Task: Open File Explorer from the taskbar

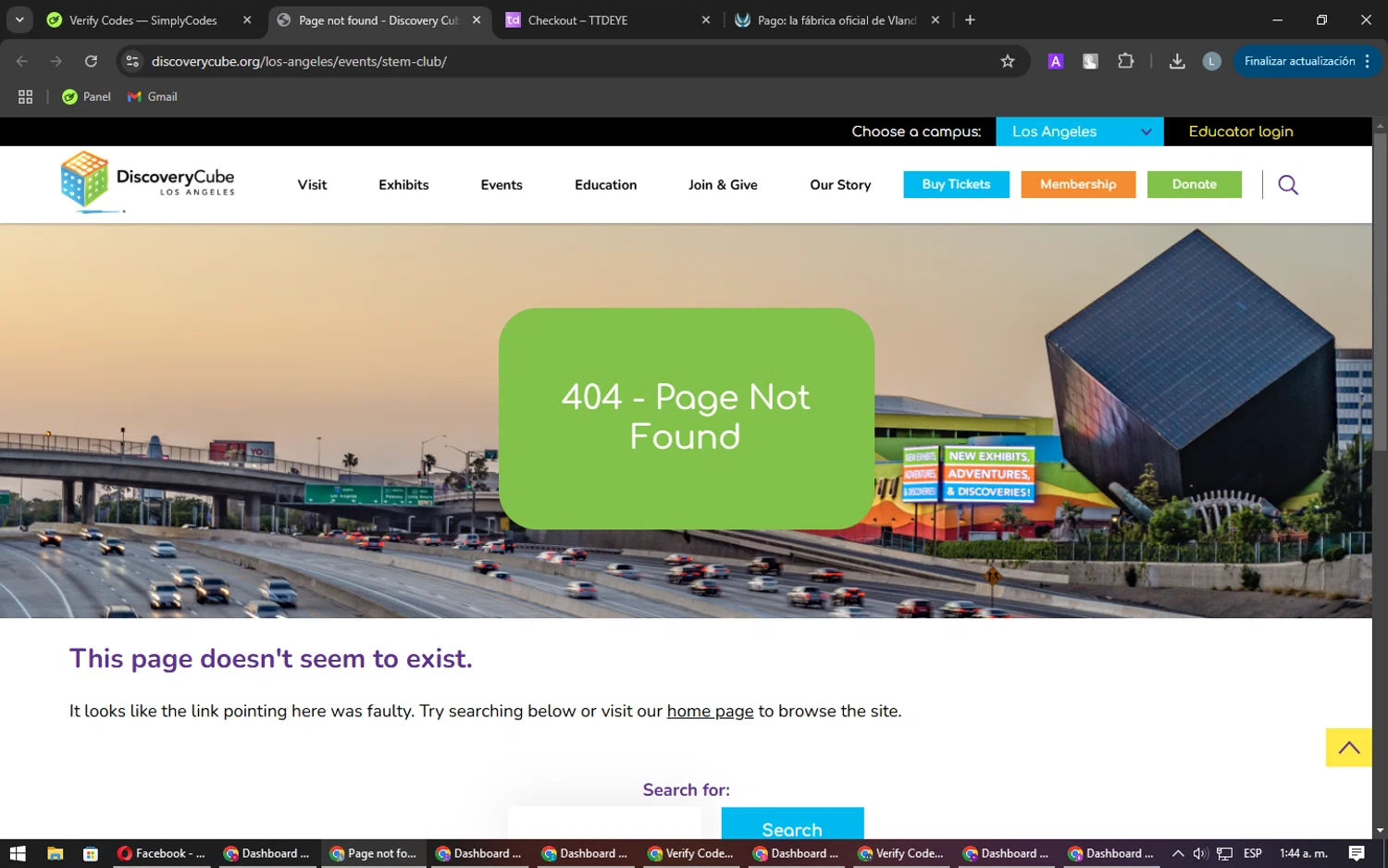Action: click(x=56, y=854)
